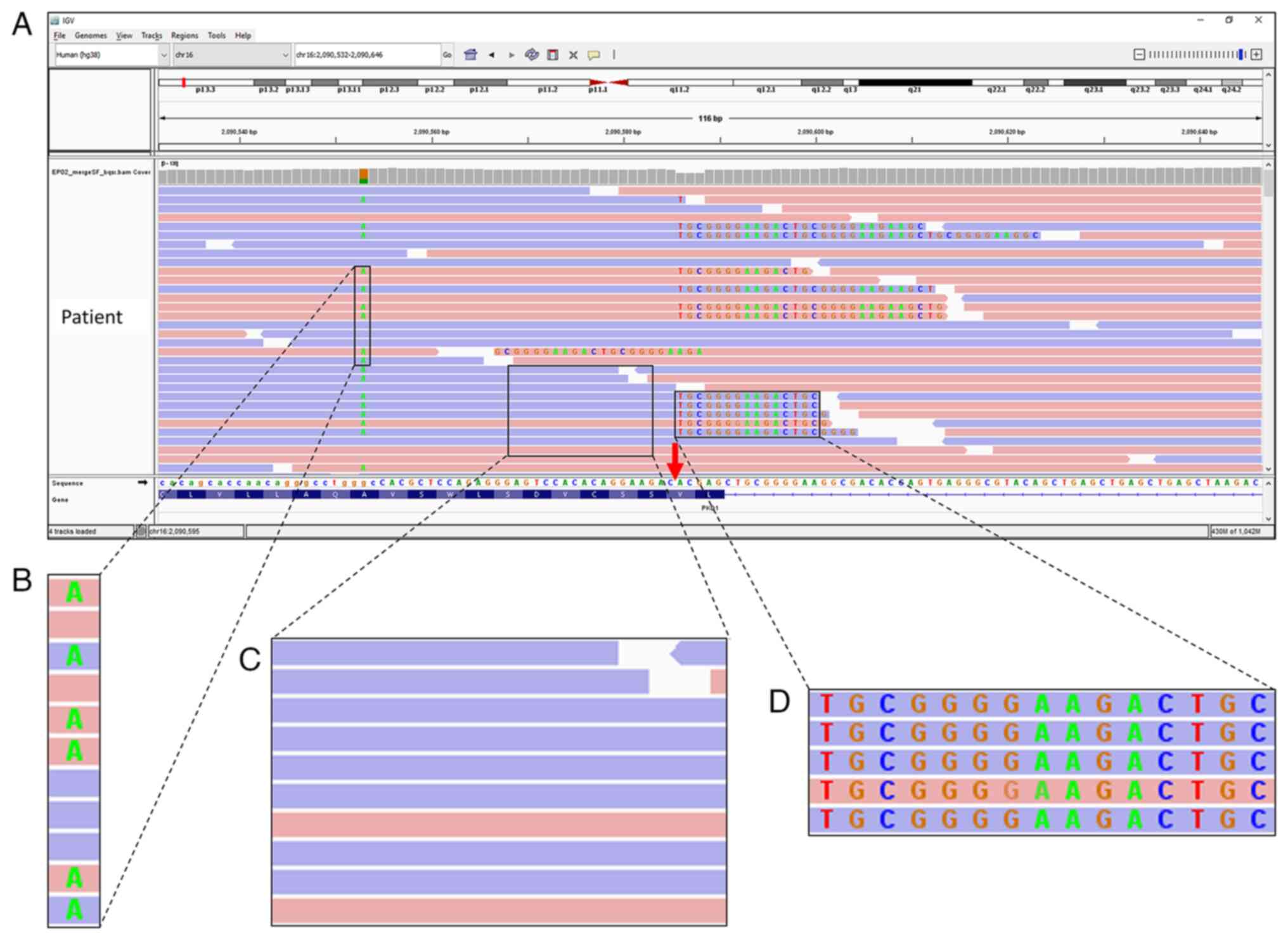
Task: Click the define region of interest icon
Action: pos(553,55)
